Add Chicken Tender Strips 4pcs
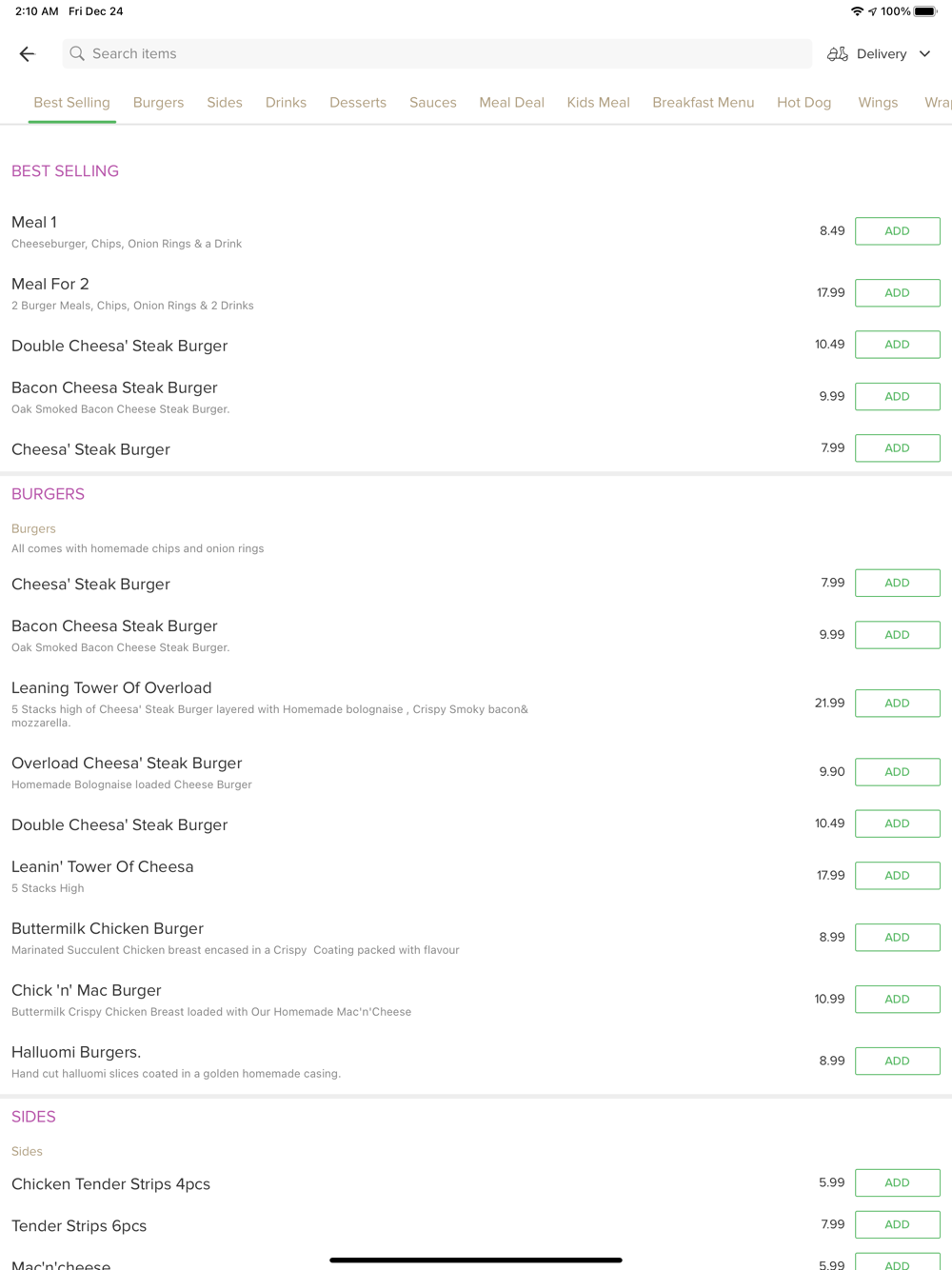Screen dimensions: 952x1270 (897, 1183)
